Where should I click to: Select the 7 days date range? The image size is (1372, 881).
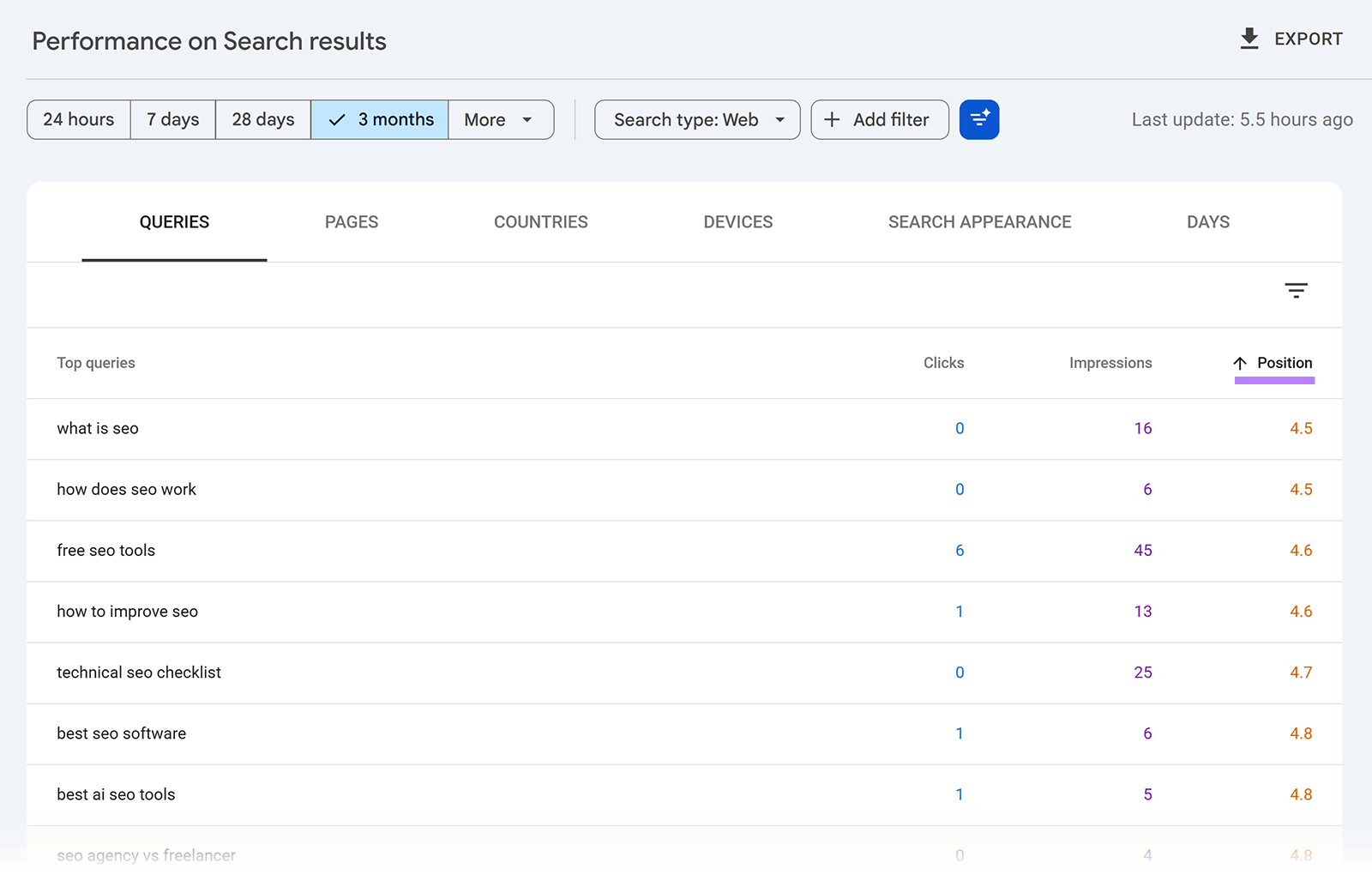[x=173, y=119]
